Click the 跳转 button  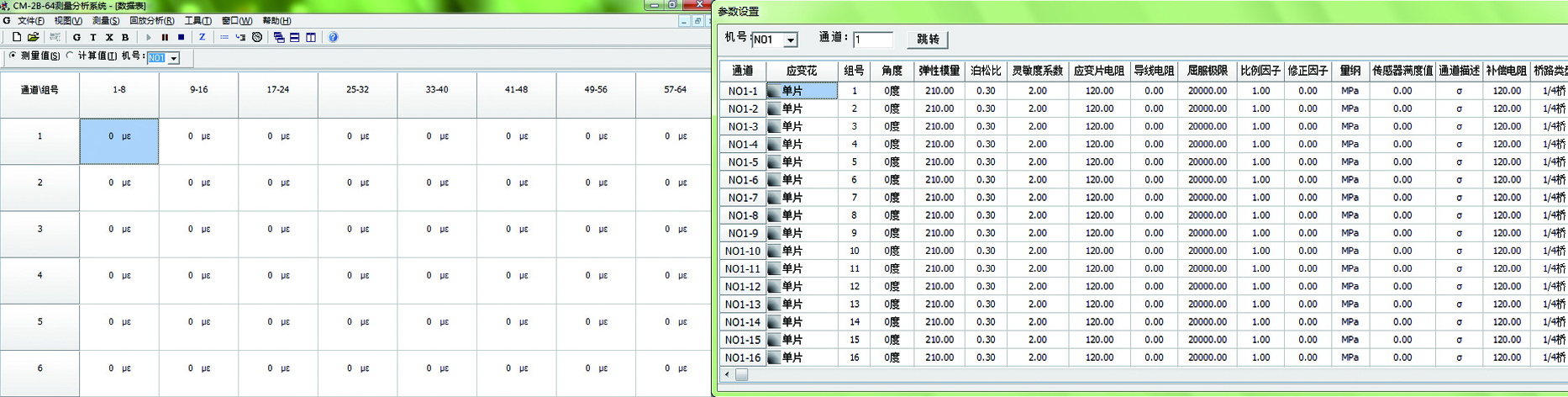(928, 40)
